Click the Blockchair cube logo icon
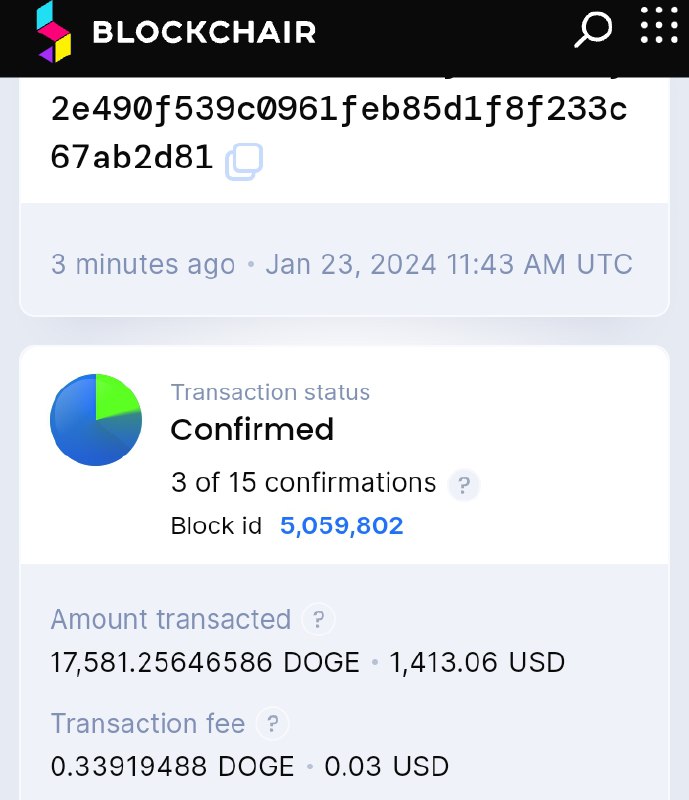Screen dimensions: 689x800 54,32
